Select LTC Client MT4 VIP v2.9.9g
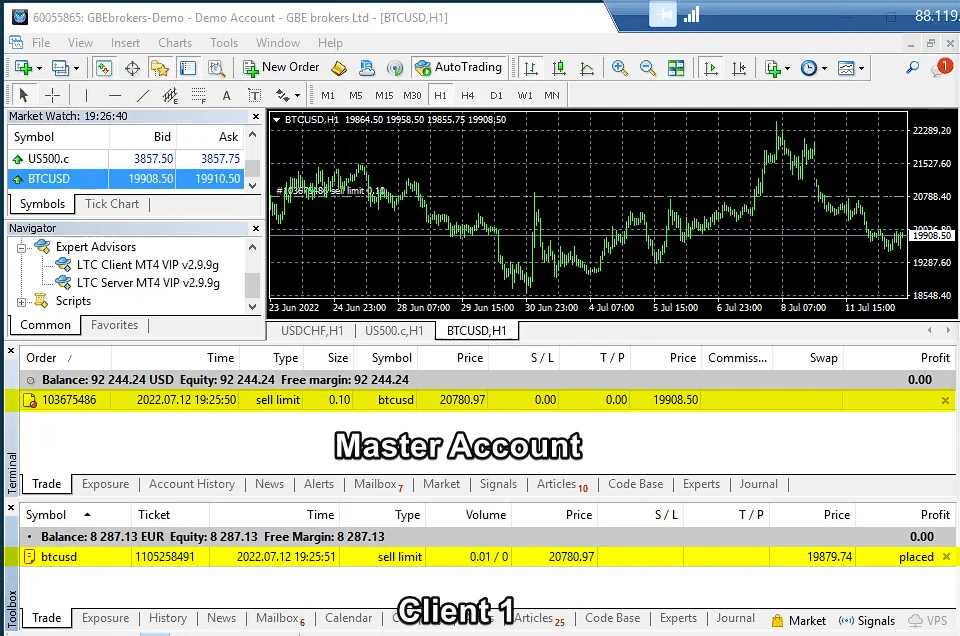 pyautogui.click(x=148, y=265)
